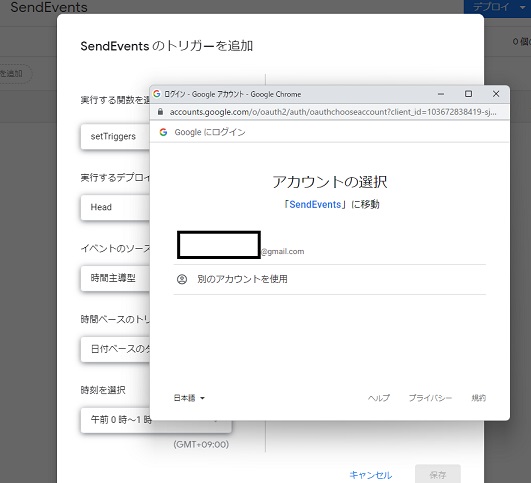Click Google favicon in the popup title bar
Image resolution: width=531 pixels, height=483 pixels.
pyautogui.click(x=156, y=94)
